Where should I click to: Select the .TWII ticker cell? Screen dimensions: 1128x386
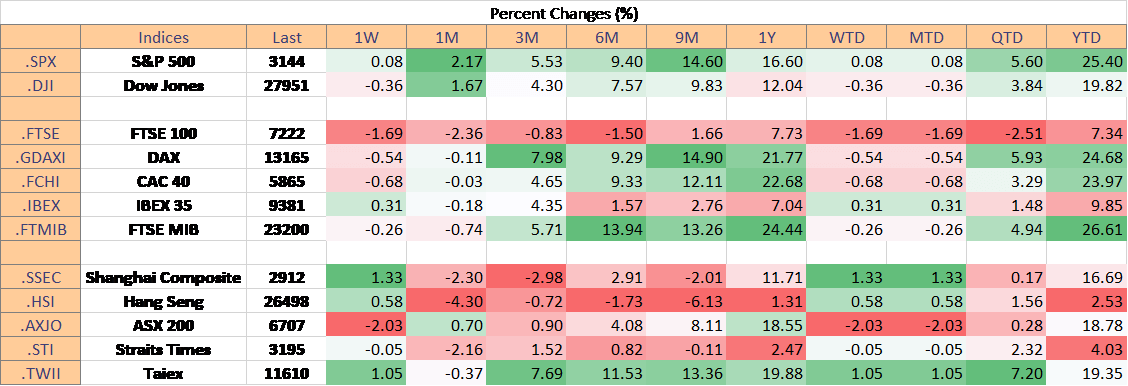40,373
